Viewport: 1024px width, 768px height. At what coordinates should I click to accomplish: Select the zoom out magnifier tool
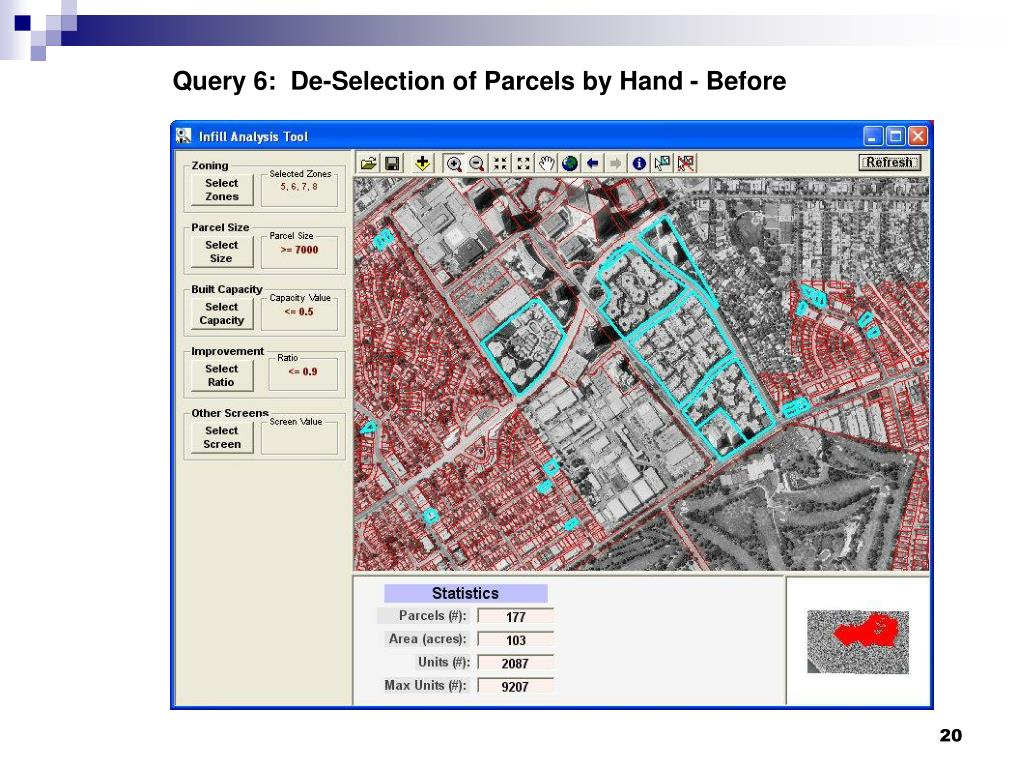[x=477, y=163]
